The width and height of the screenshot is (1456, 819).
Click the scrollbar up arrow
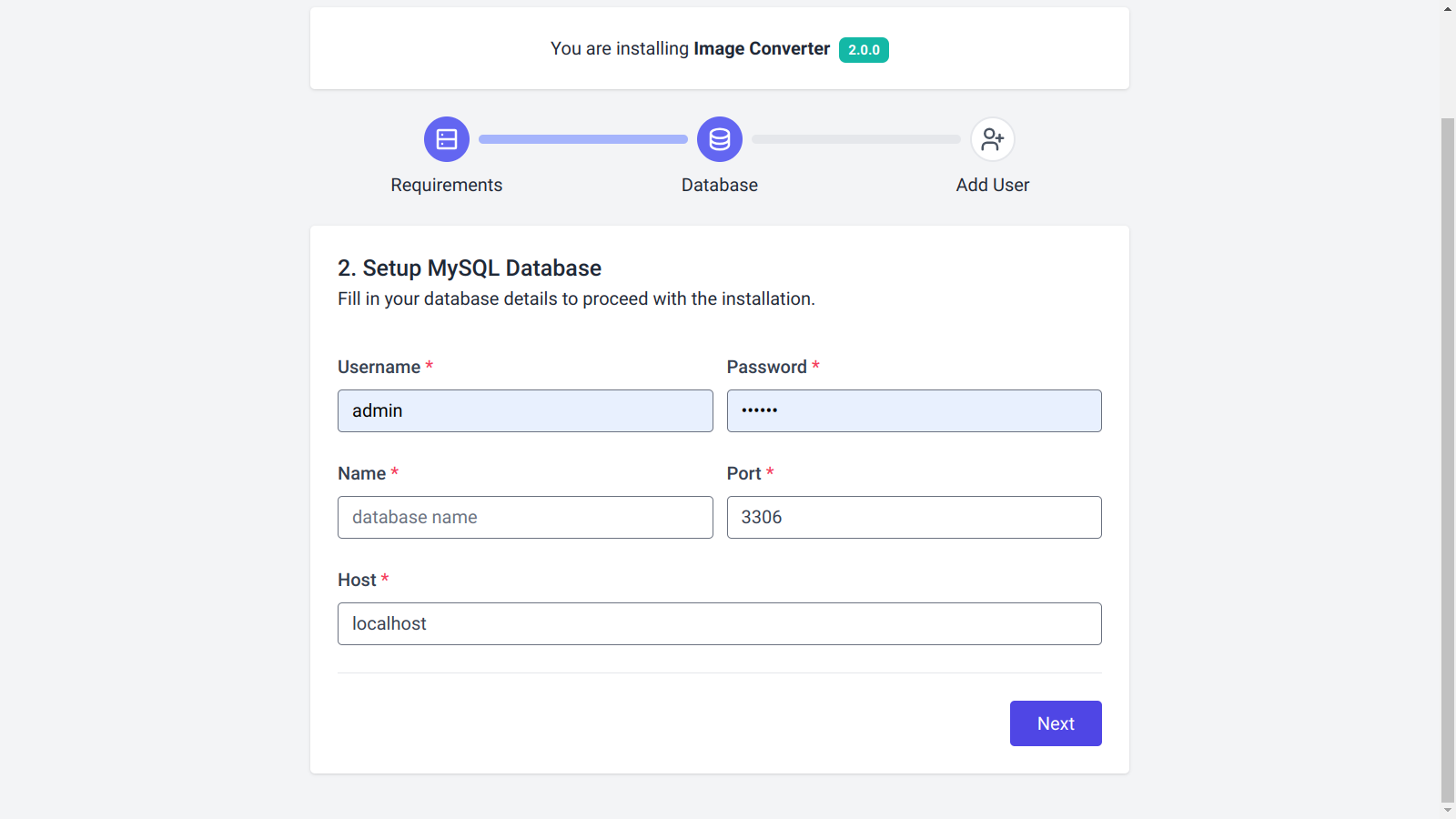(1448, 8)
